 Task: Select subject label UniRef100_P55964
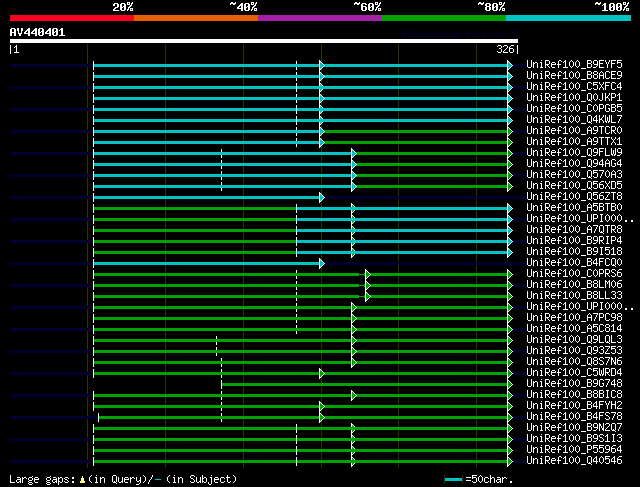pos(574,450)
